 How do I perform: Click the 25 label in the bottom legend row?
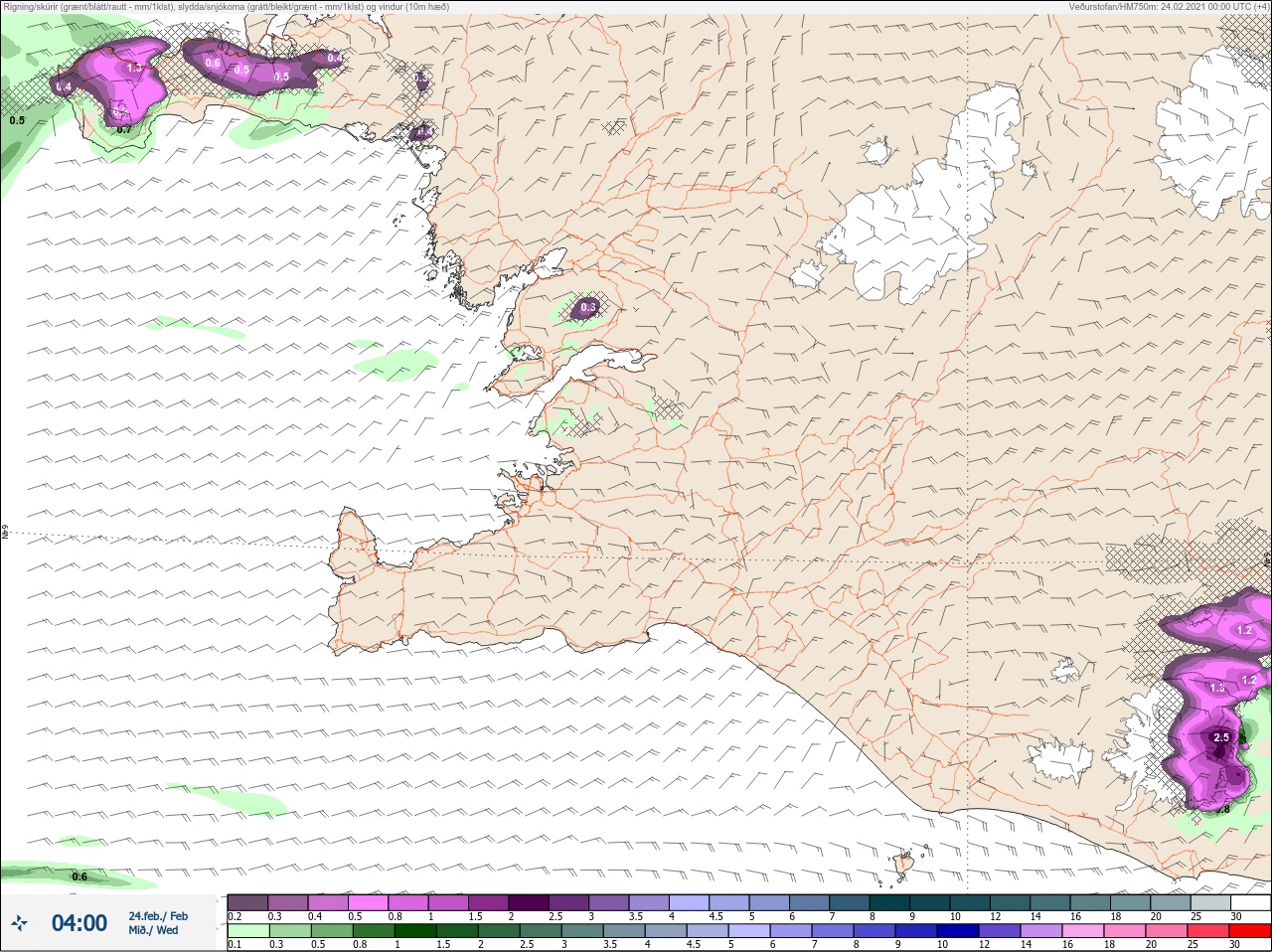click(1194, 945)
